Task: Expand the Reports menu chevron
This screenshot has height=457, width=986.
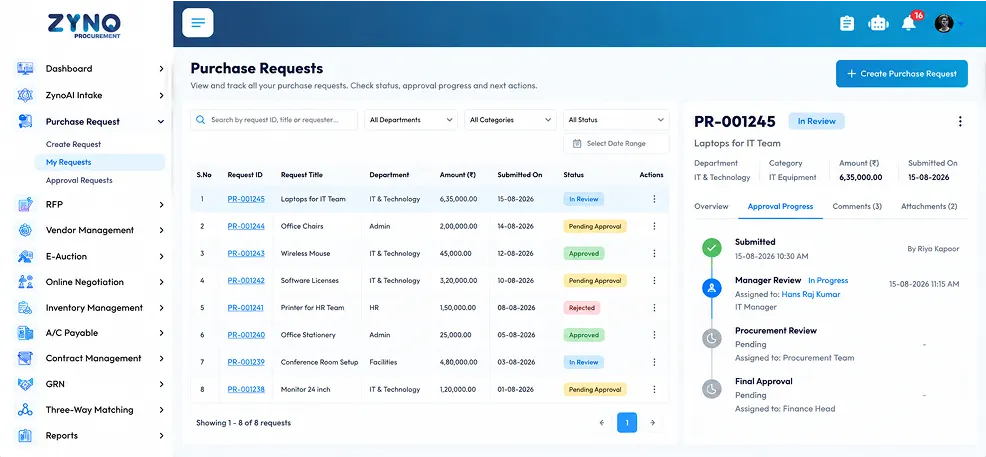Action: (161, 436)
